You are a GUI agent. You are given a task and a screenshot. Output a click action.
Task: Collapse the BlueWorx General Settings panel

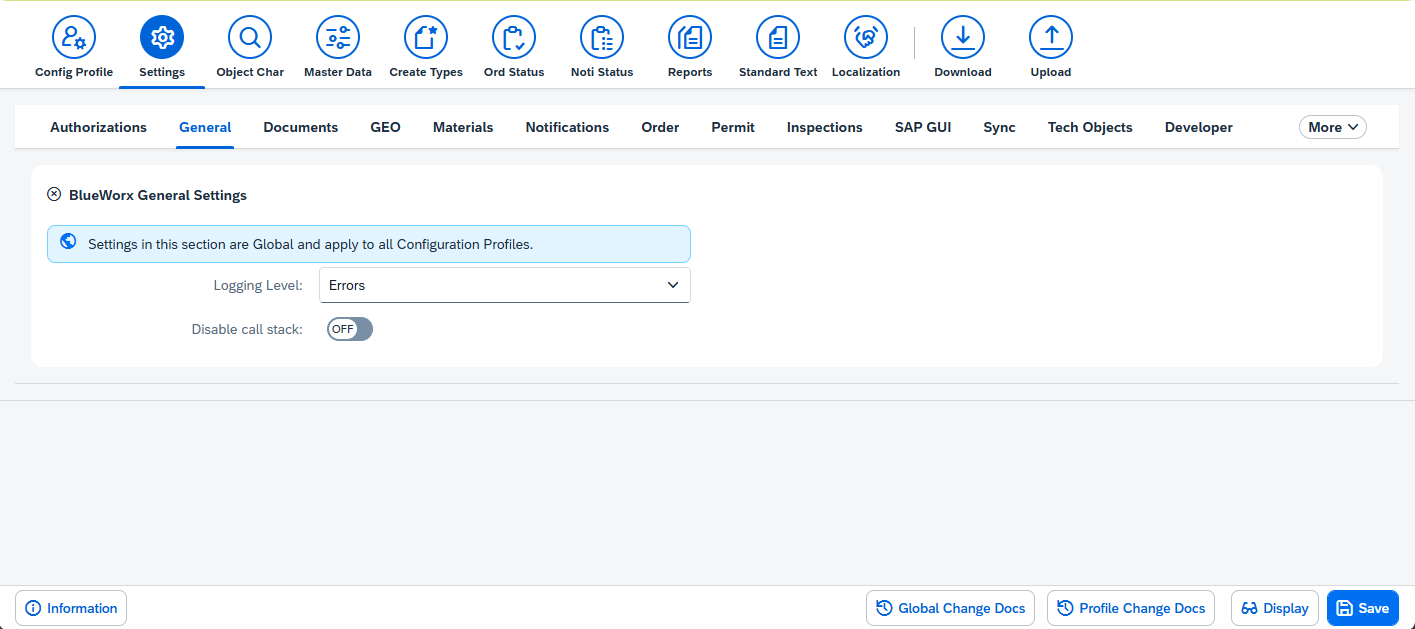pyautogui.click(x=54, y=194)
